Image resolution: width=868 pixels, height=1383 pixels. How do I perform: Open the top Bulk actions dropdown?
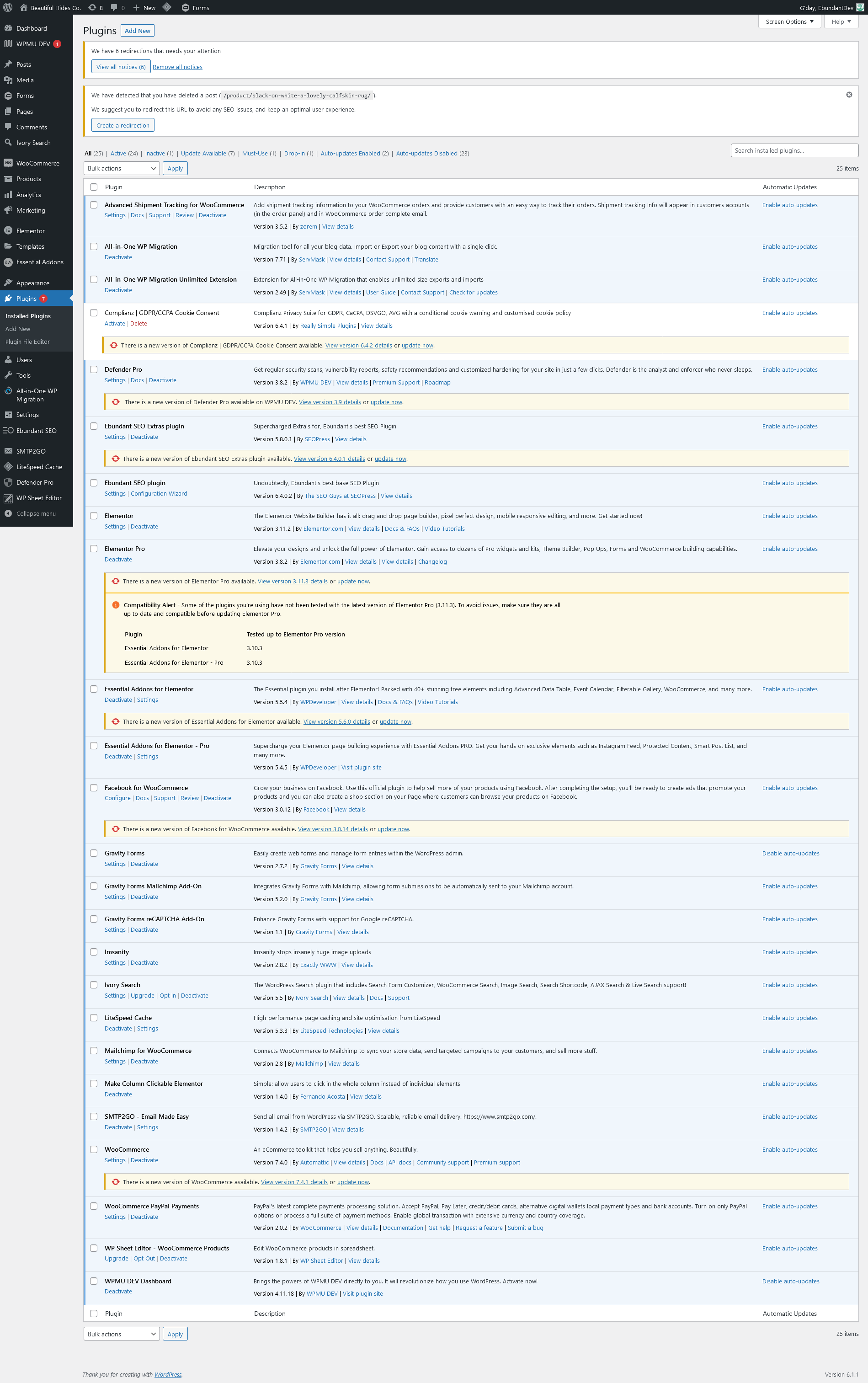click(121, 168)
